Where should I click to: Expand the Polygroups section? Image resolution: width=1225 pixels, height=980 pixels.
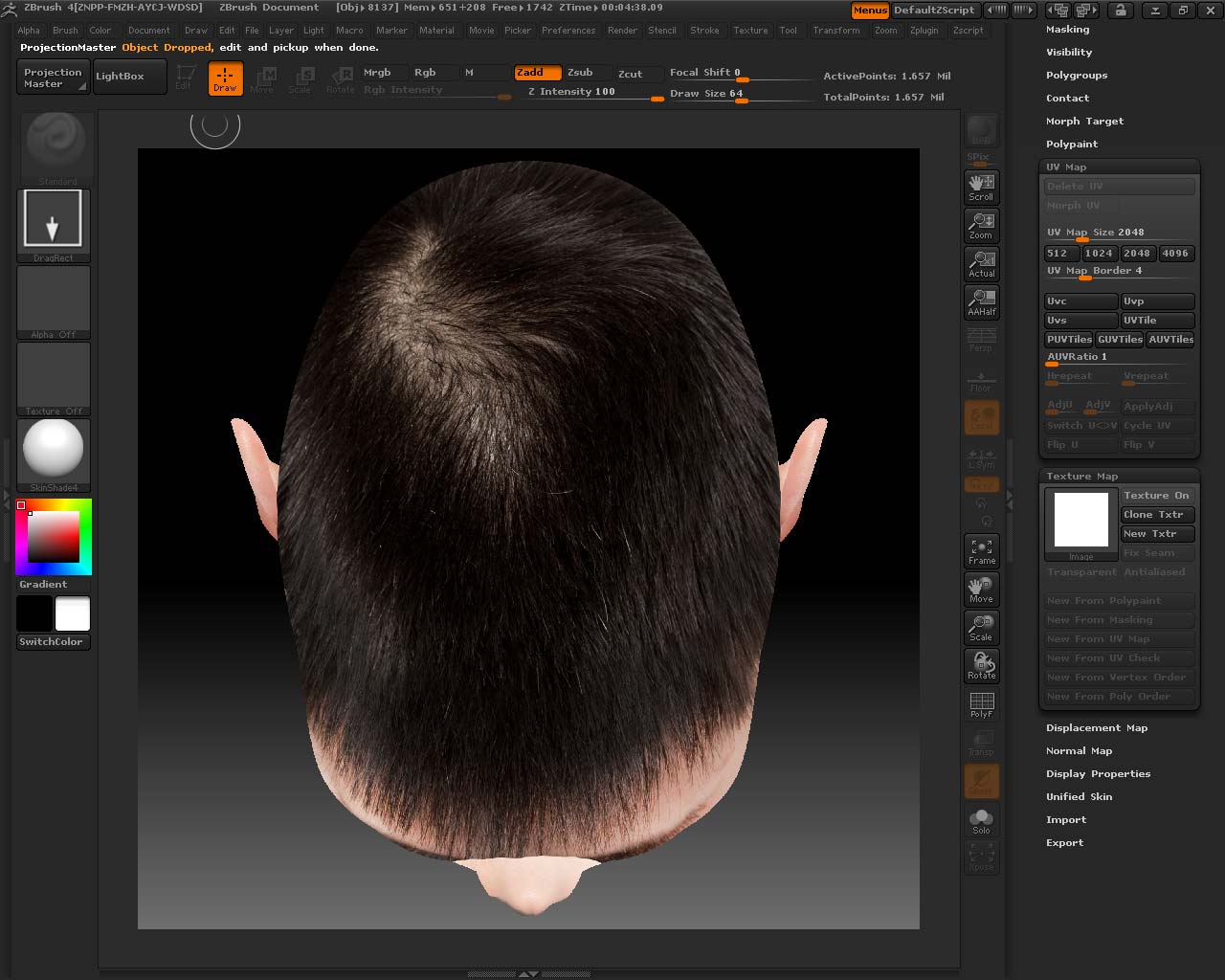1076,76
